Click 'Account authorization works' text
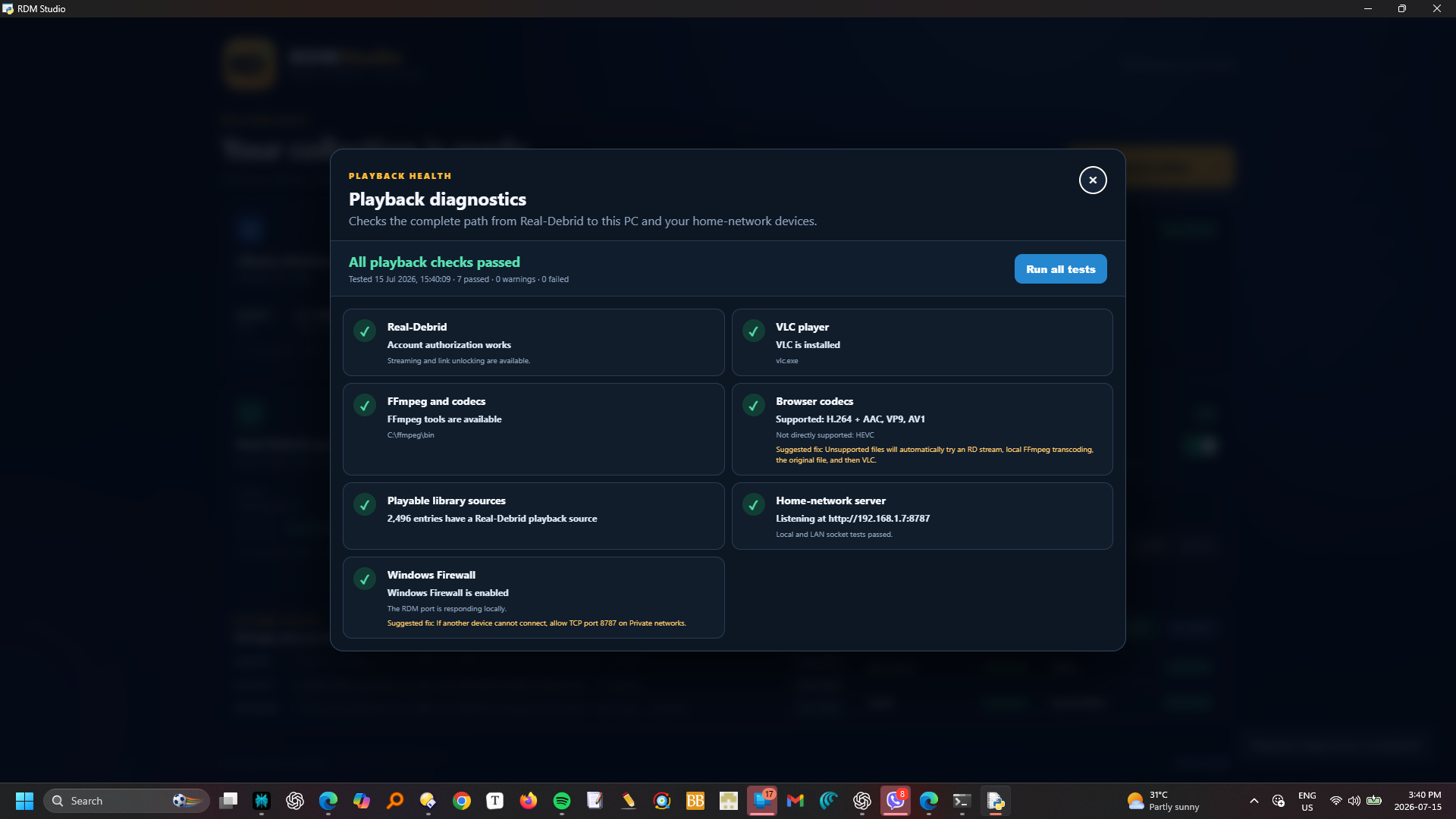This screenshot has height=819, width=1456. [x=449, y=345]
